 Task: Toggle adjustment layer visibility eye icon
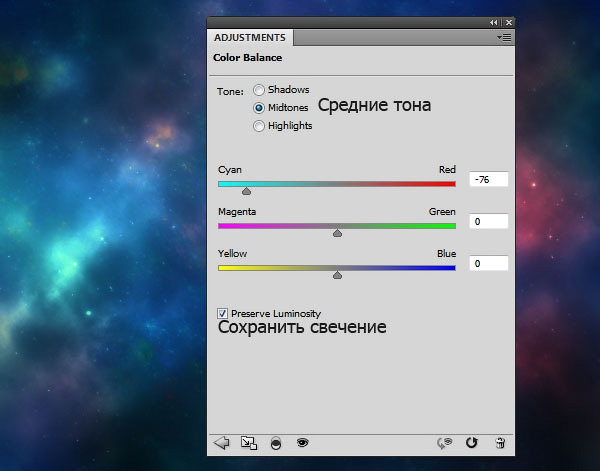click(x=303, y=443)
